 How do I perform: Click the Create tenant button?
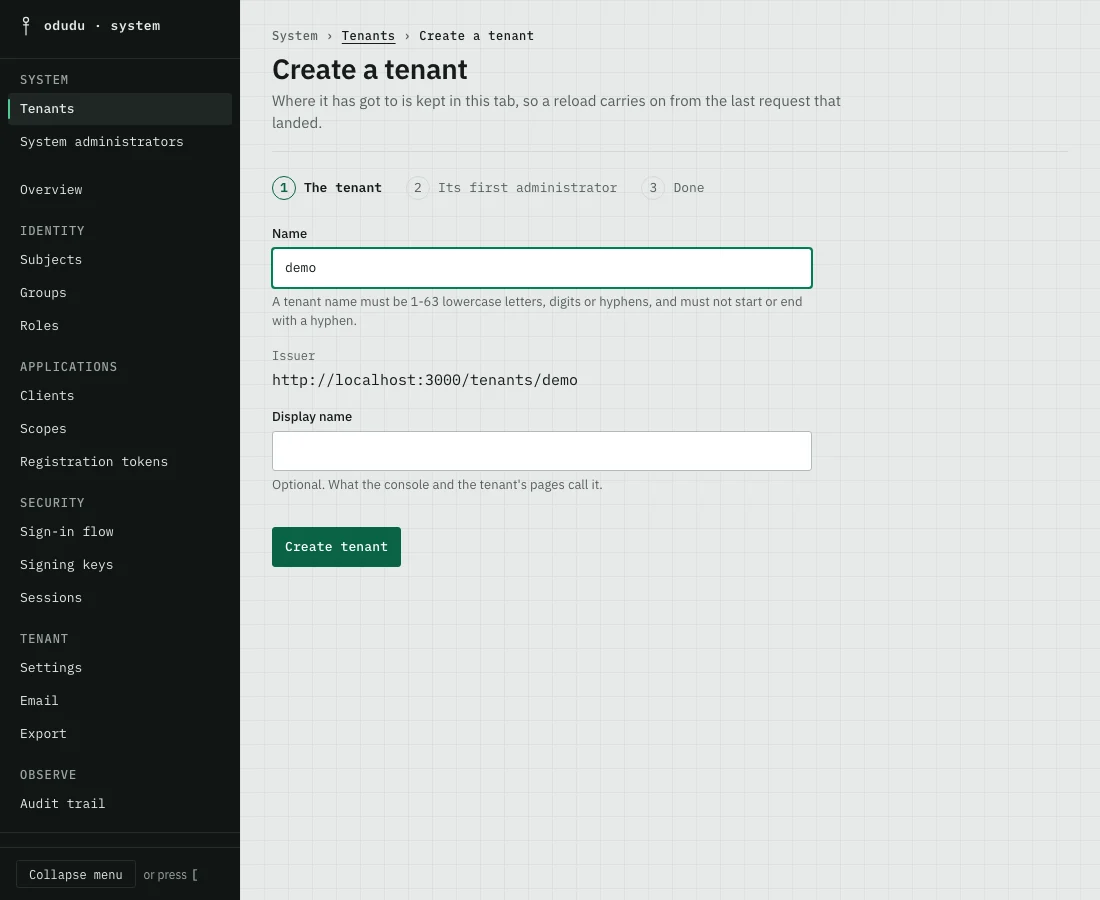click(x=336, y=547)
